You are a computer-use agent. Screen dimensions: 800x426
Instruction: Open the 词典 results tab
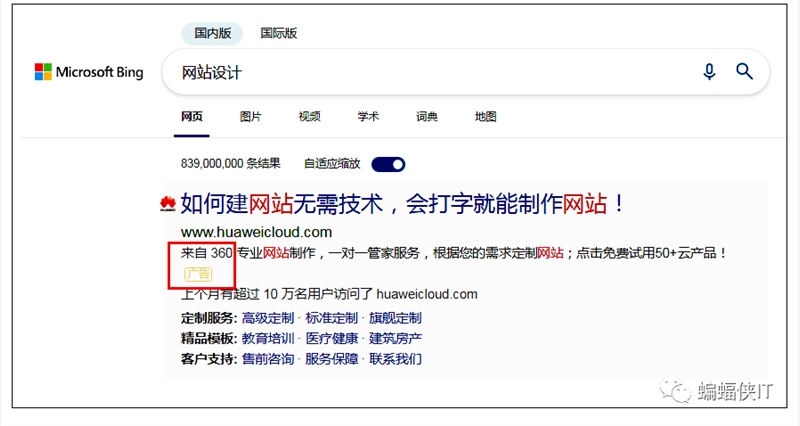pos(427,117)
